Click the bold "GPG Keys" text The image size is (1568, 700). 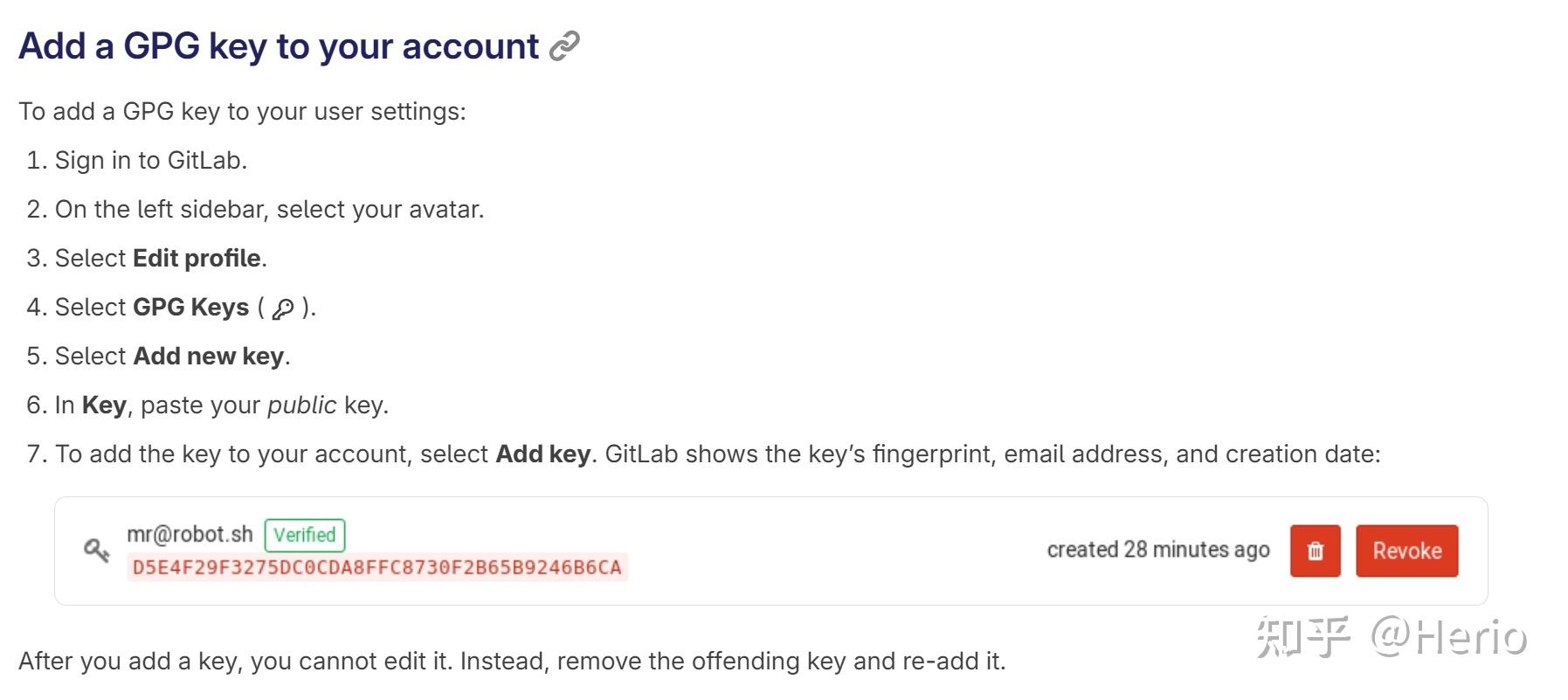(190, 308)
